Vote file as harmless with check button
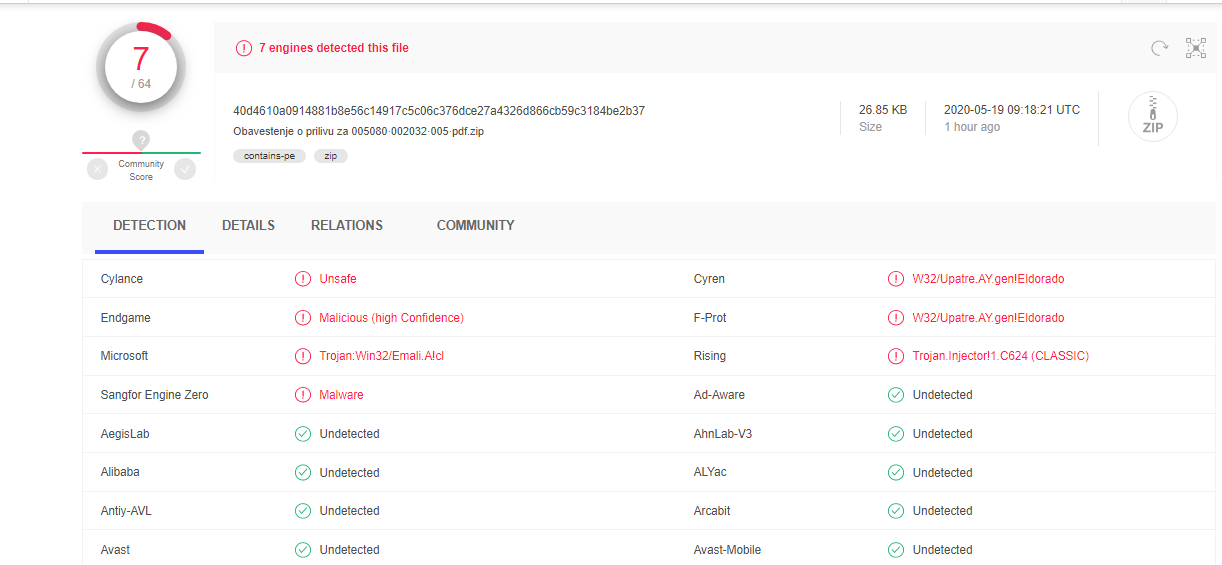This screenshot has height=565, width=1222. pyautogui.click(x=185, y=170)
